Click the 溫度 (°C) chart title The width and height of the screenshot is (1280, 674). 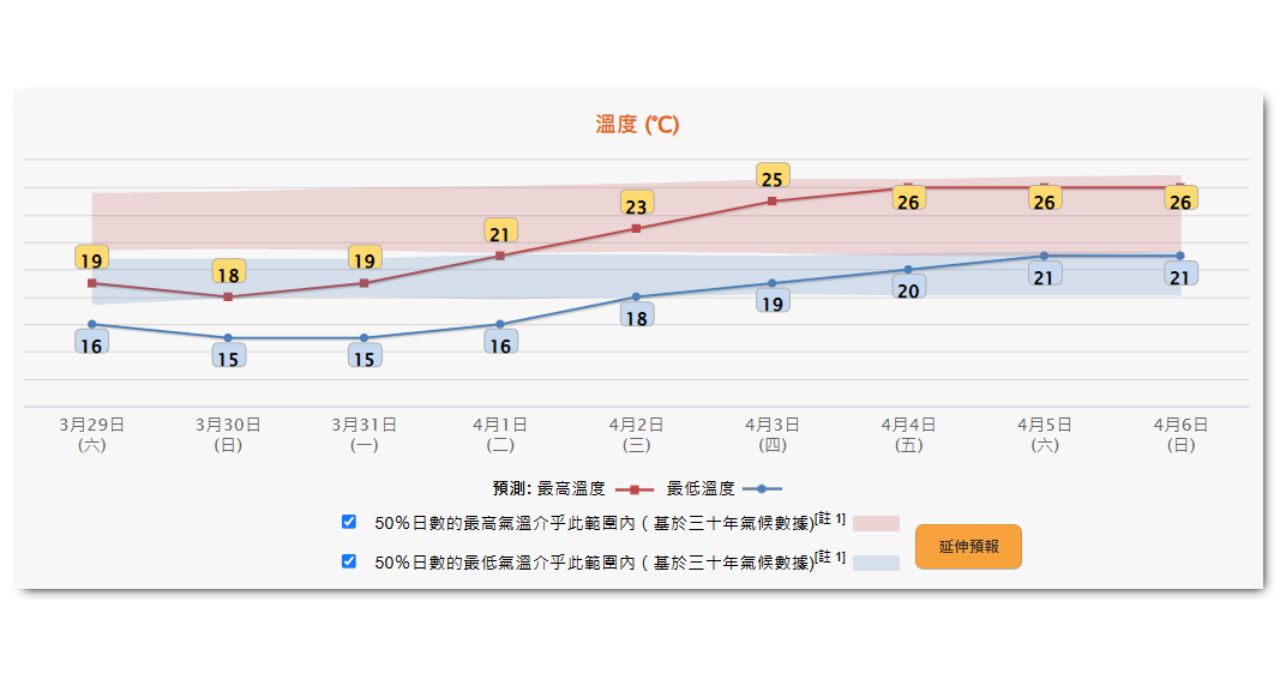[637, 125]
